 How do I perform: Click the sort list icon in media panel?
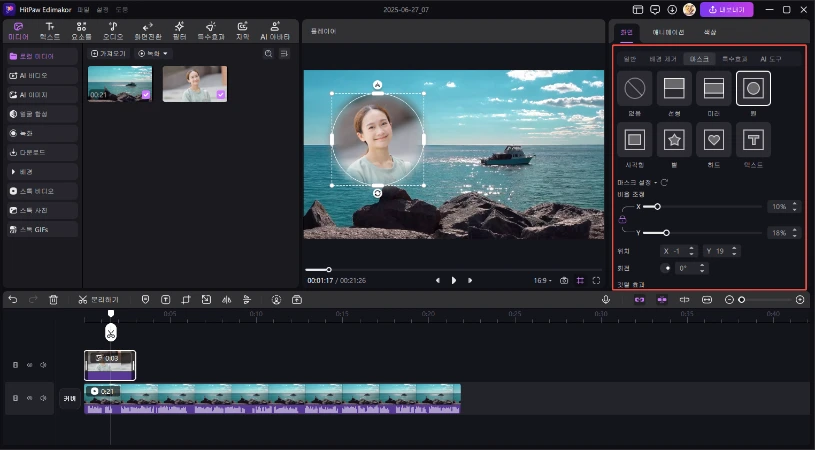(x=284, y=54)
